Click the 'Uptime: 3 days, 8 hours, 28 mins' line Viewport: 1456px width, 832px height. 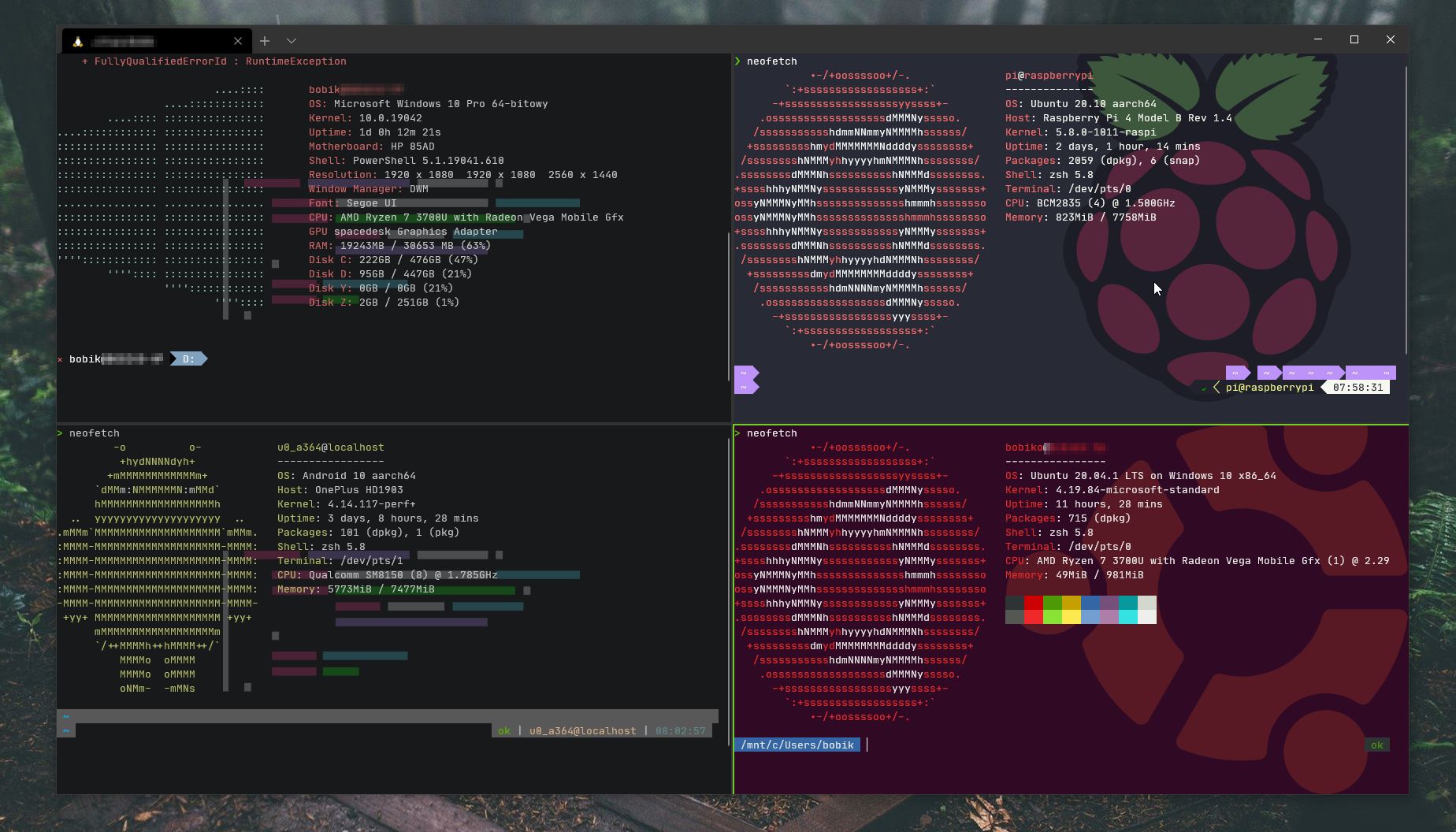[378, 518]
